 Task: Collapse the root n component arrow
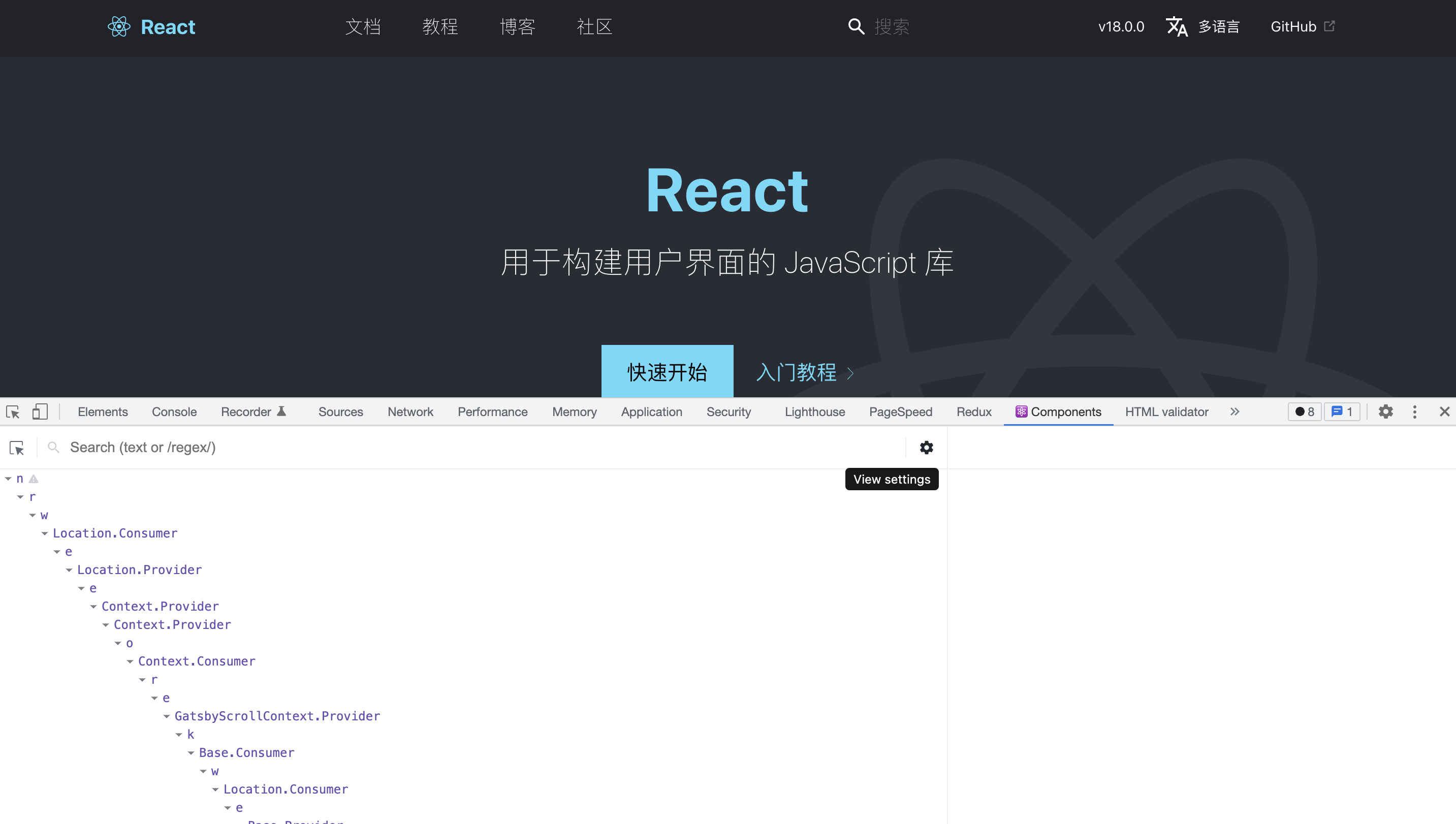(x=9, y=479)
